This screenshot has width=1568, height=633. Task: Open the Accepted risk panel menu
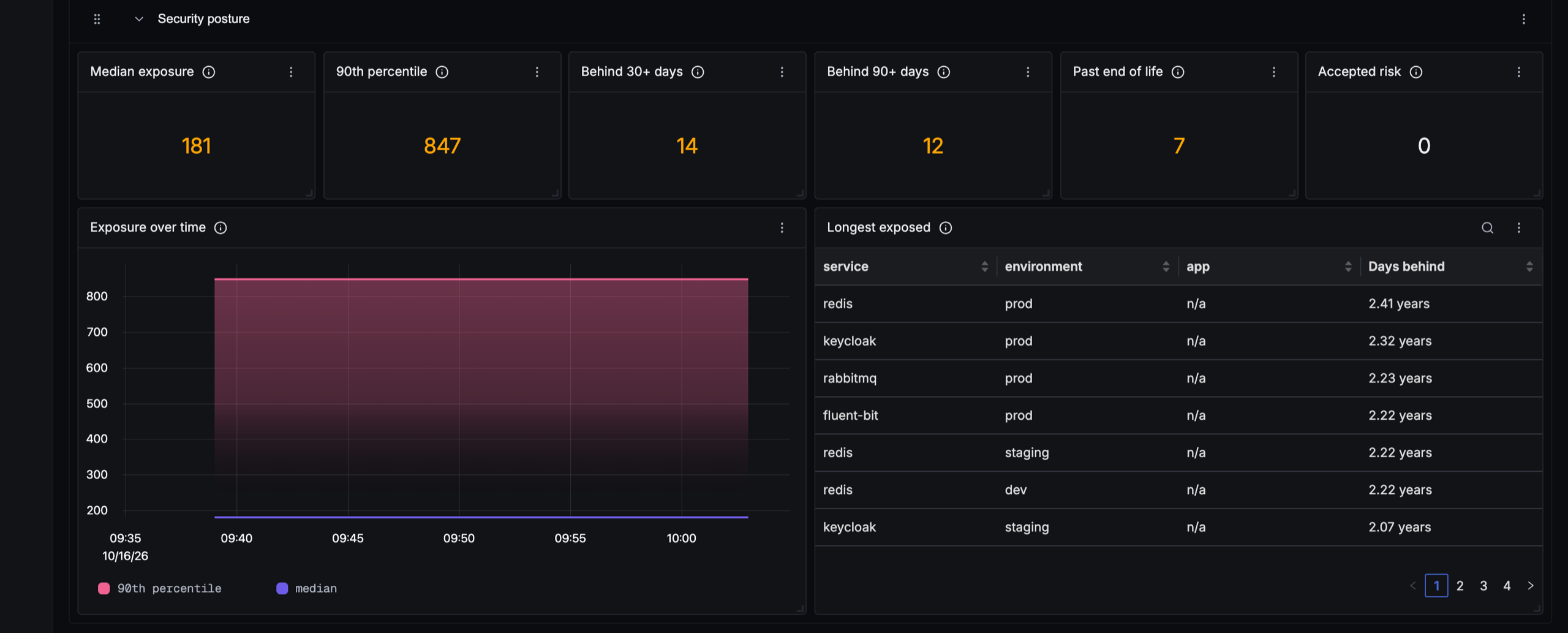(1519, 72)
